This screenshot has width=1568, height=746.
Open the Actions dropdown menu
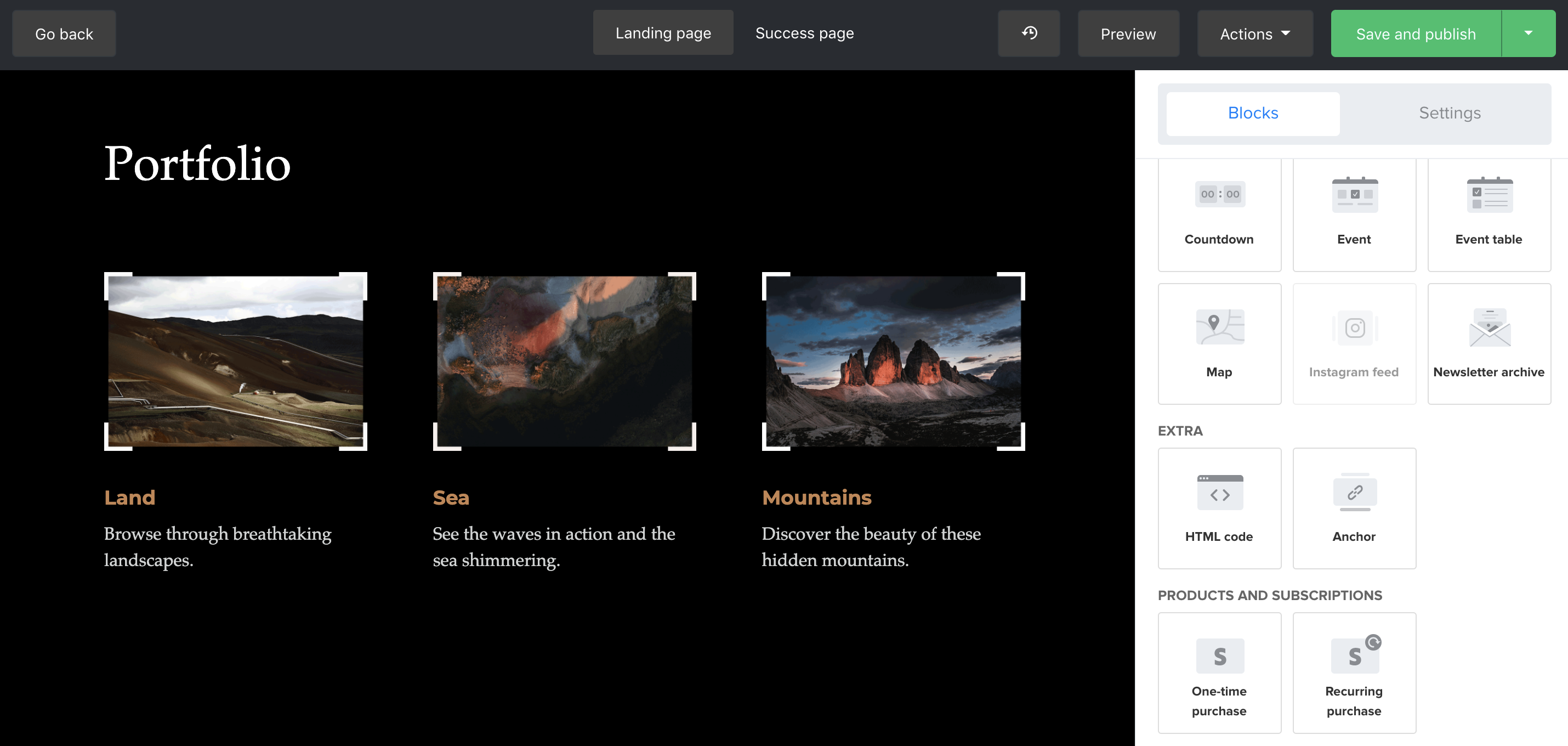pyautogui.click(x=1254, y=33)
